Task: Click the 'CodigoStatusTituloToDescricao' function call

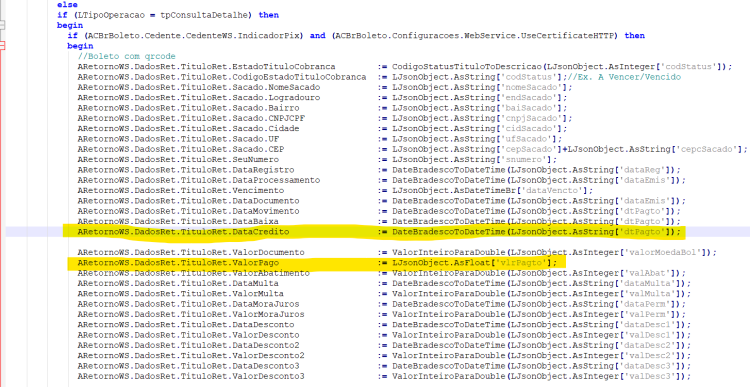Action: tap(467, 66)
